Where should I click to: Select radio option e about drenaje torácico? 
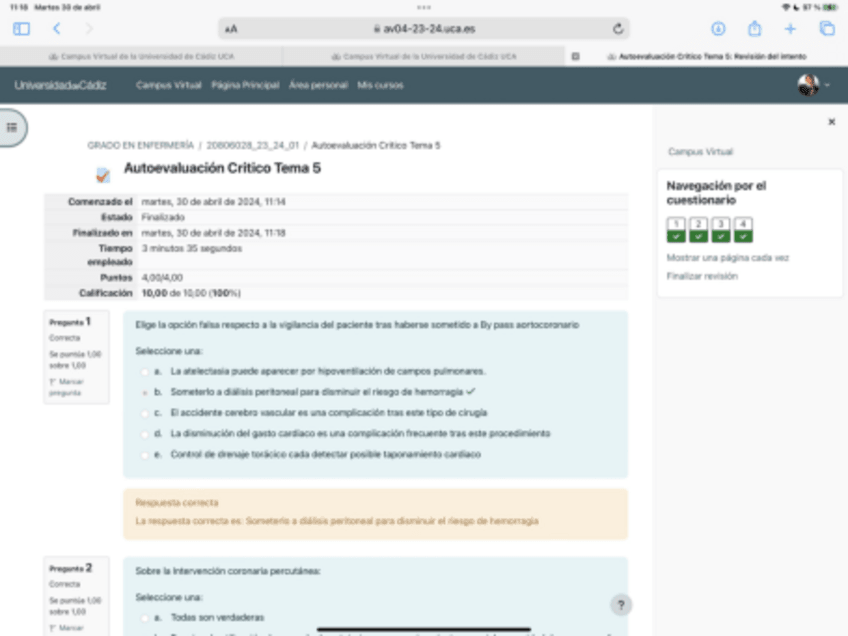coord(144,454)
